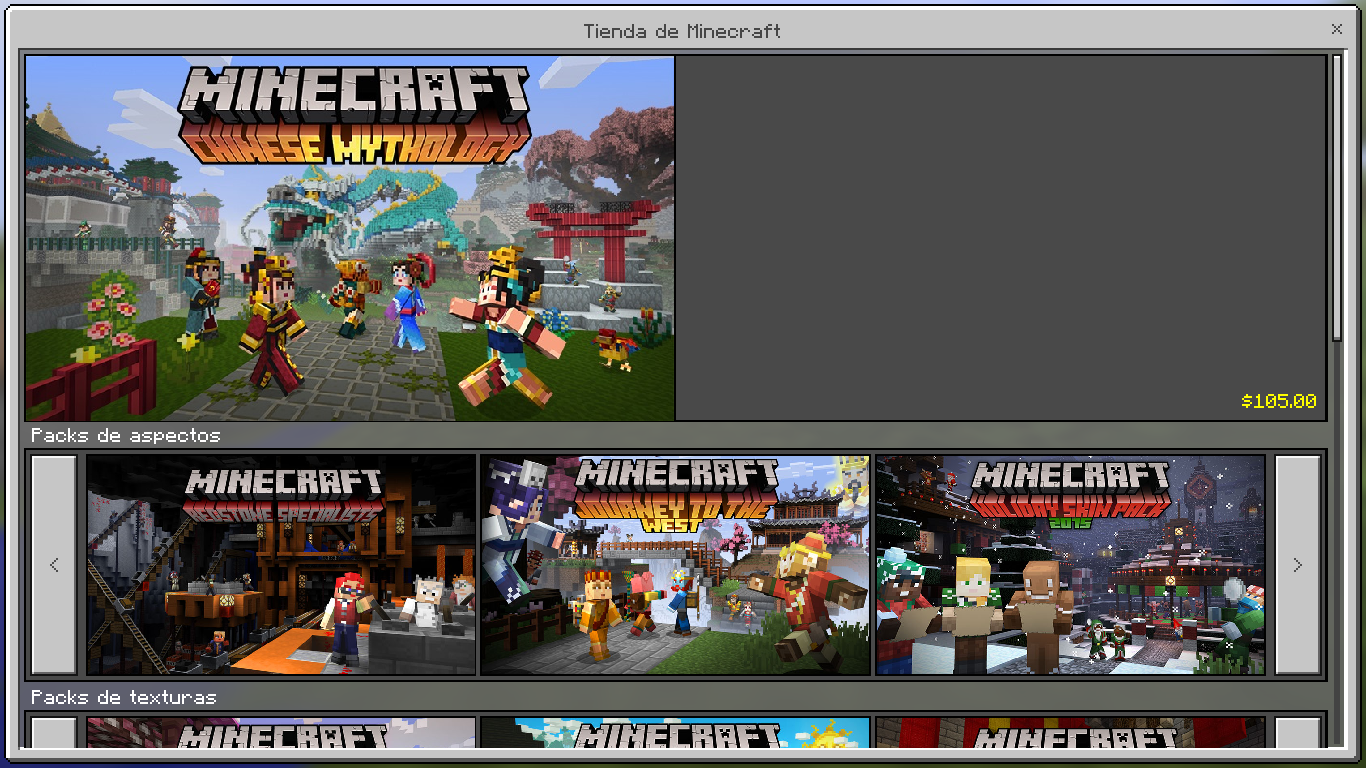Close the Tienda de Minecraft window
Viewport: 1366px width, 768px height.
1337,30
